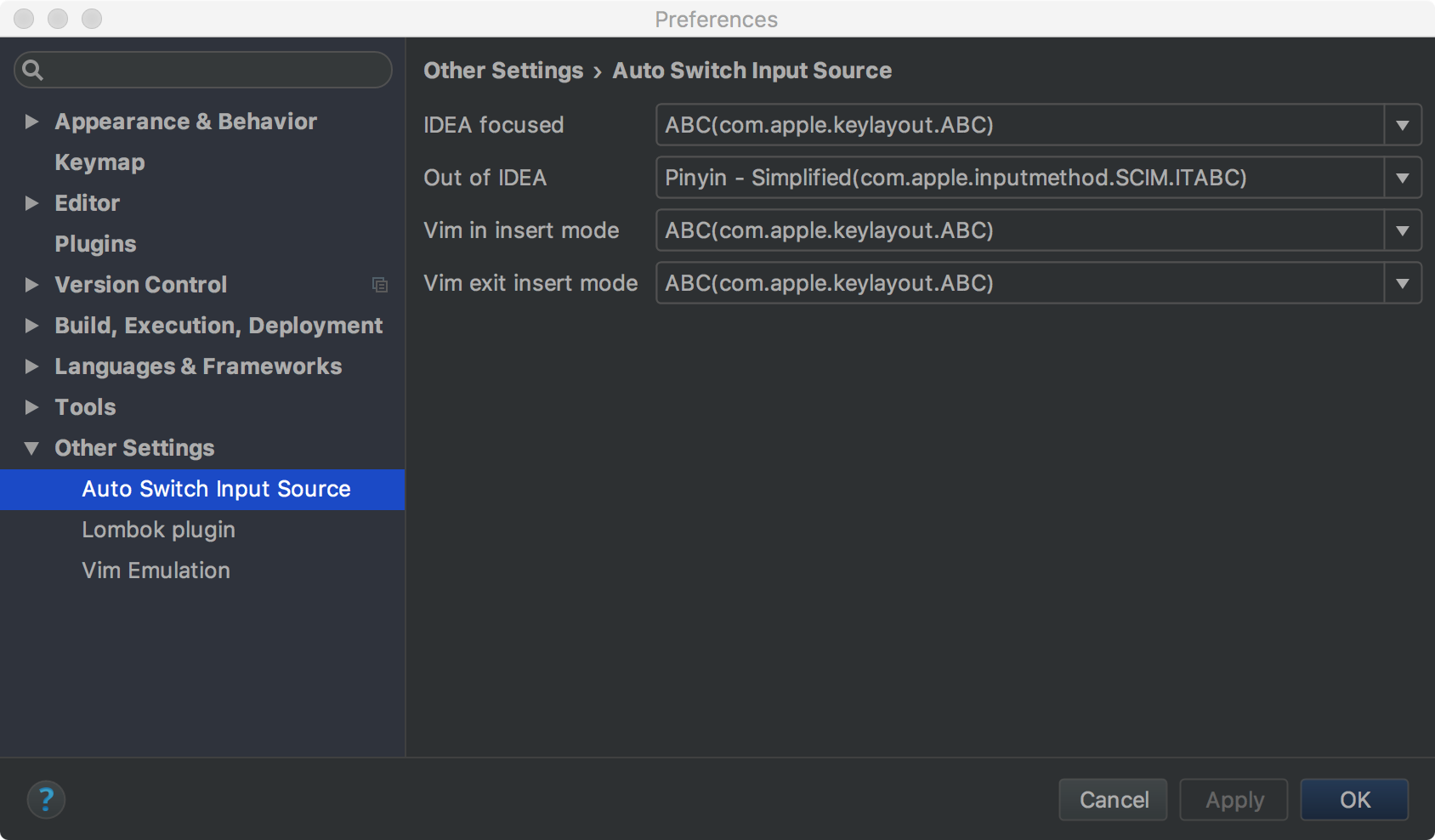Expand the Appearance & Behavior section

click(x=31, y=122)
